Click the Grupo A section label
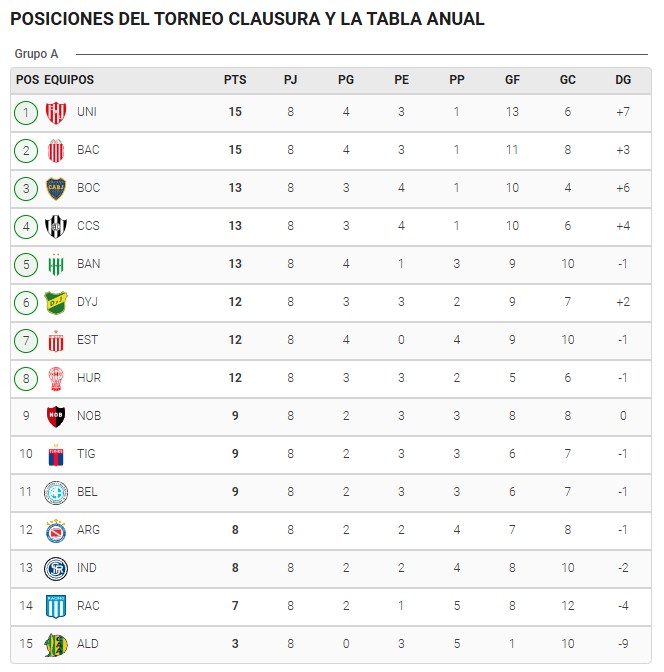The height and width of the screenshot is (672, 664). 36,54
